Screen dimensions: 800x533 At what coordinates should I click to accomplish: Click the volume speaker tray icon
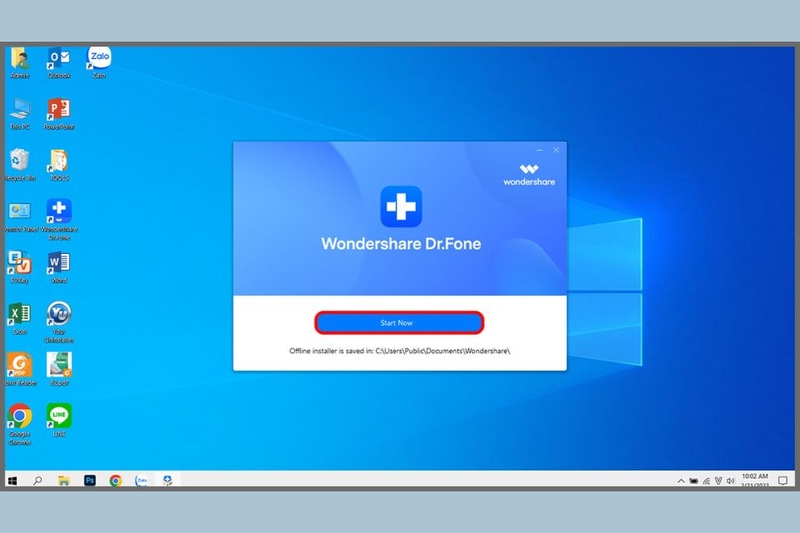tap(730, 480)
